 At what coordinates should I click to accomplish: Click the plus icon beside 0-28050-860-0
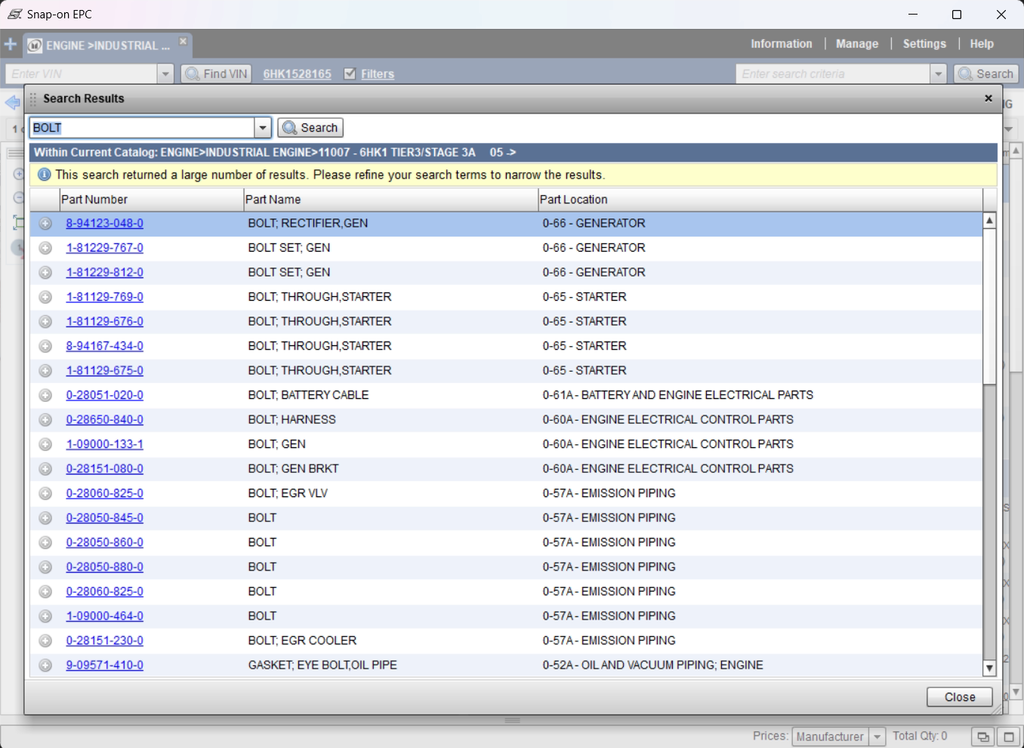point(45,542)
